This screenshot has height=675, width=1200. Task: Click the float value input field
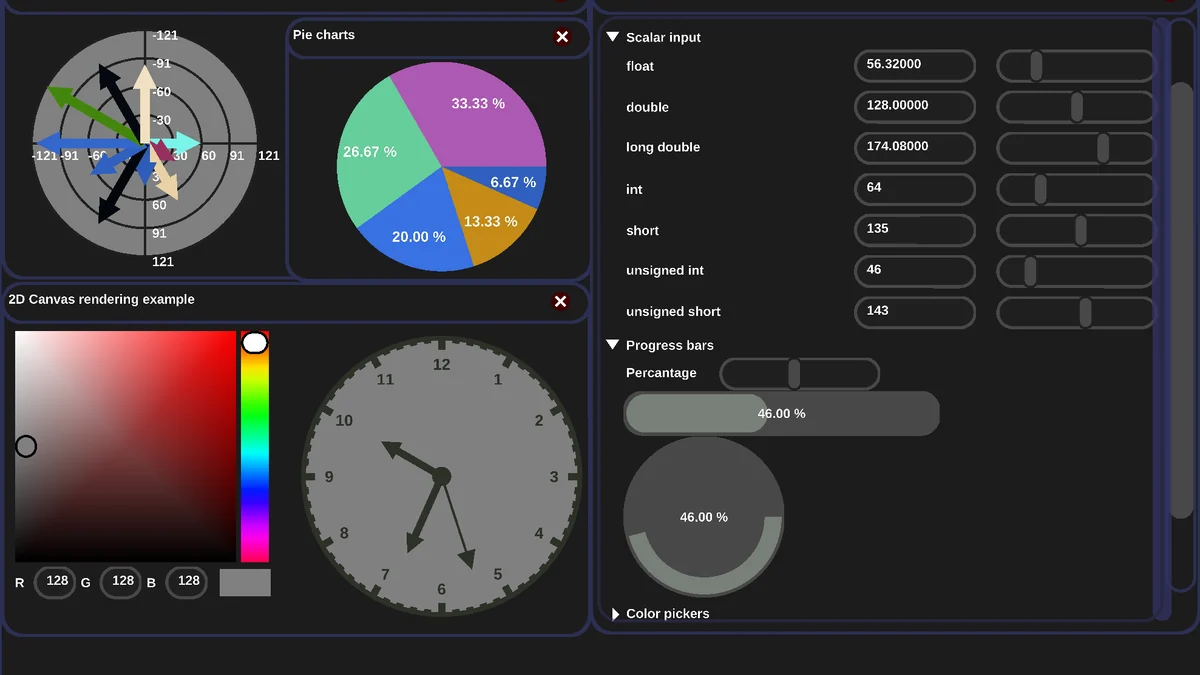(x=915, y=65)
